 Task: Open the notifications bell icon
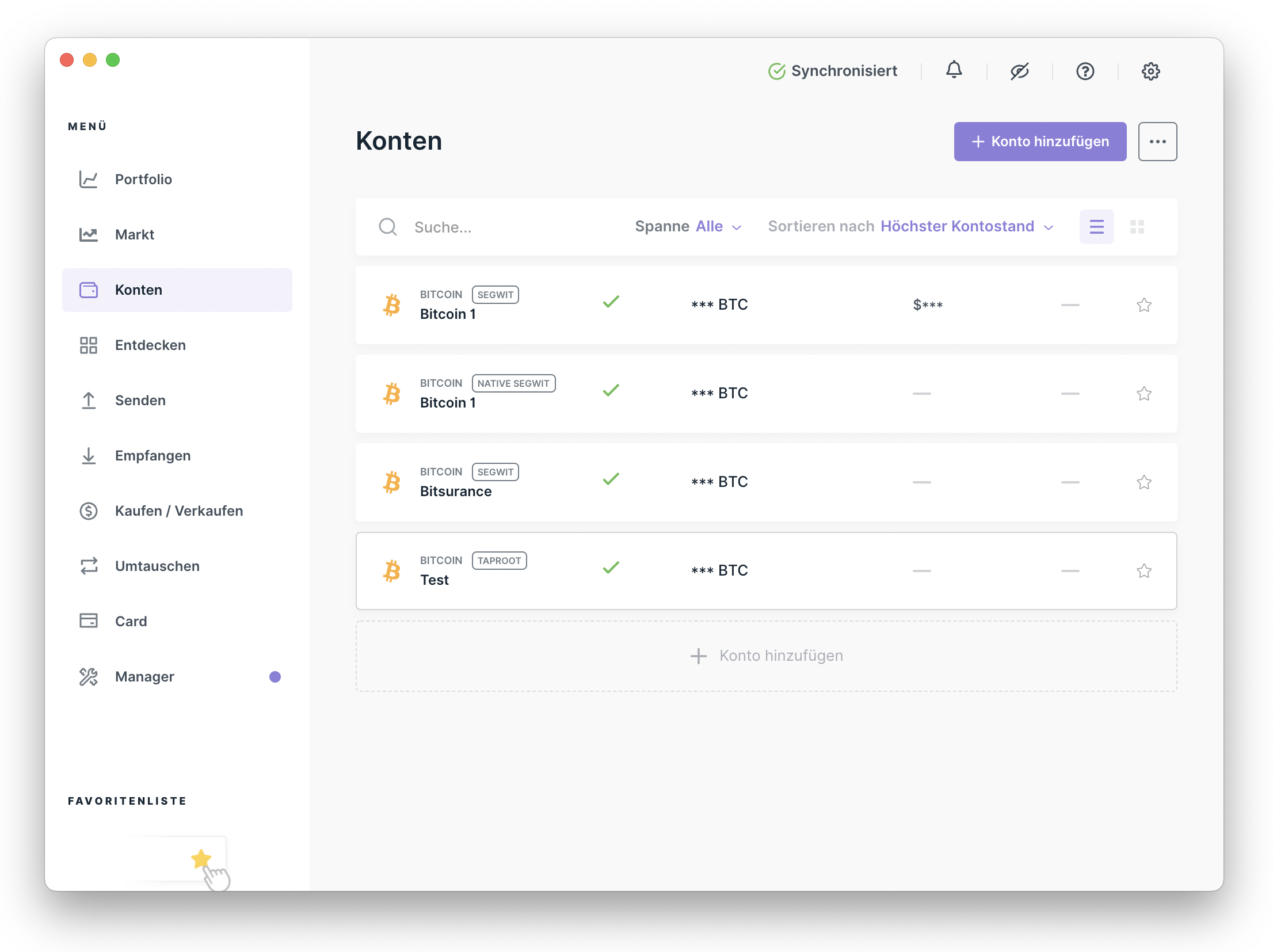click(x=954, y=70)
